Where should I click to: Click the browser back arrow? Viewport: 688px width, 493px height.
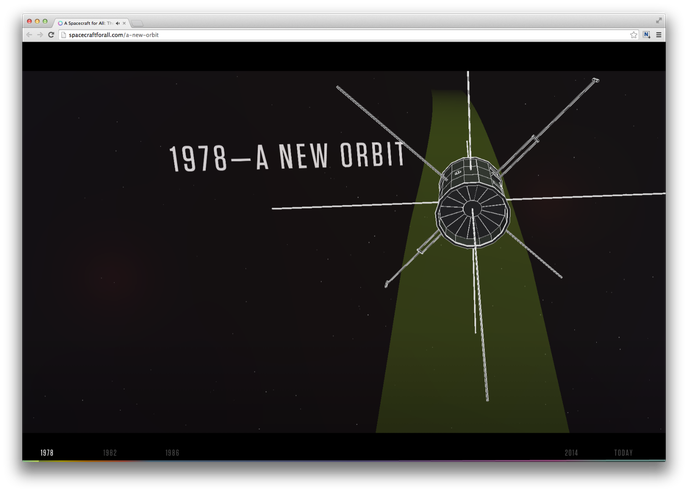[29, 35]
